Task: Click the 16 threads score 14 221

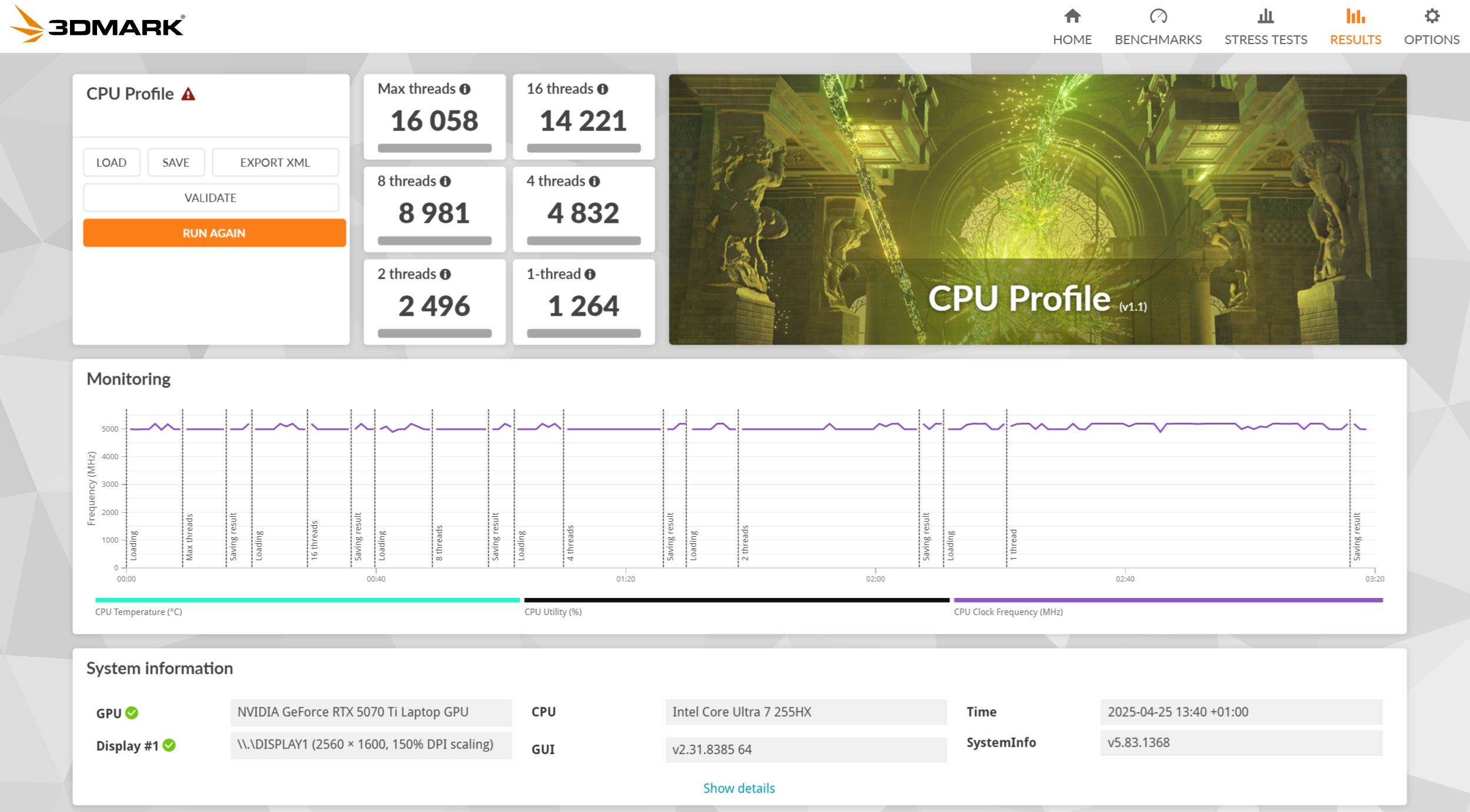Action: click(x=584, y=121)
